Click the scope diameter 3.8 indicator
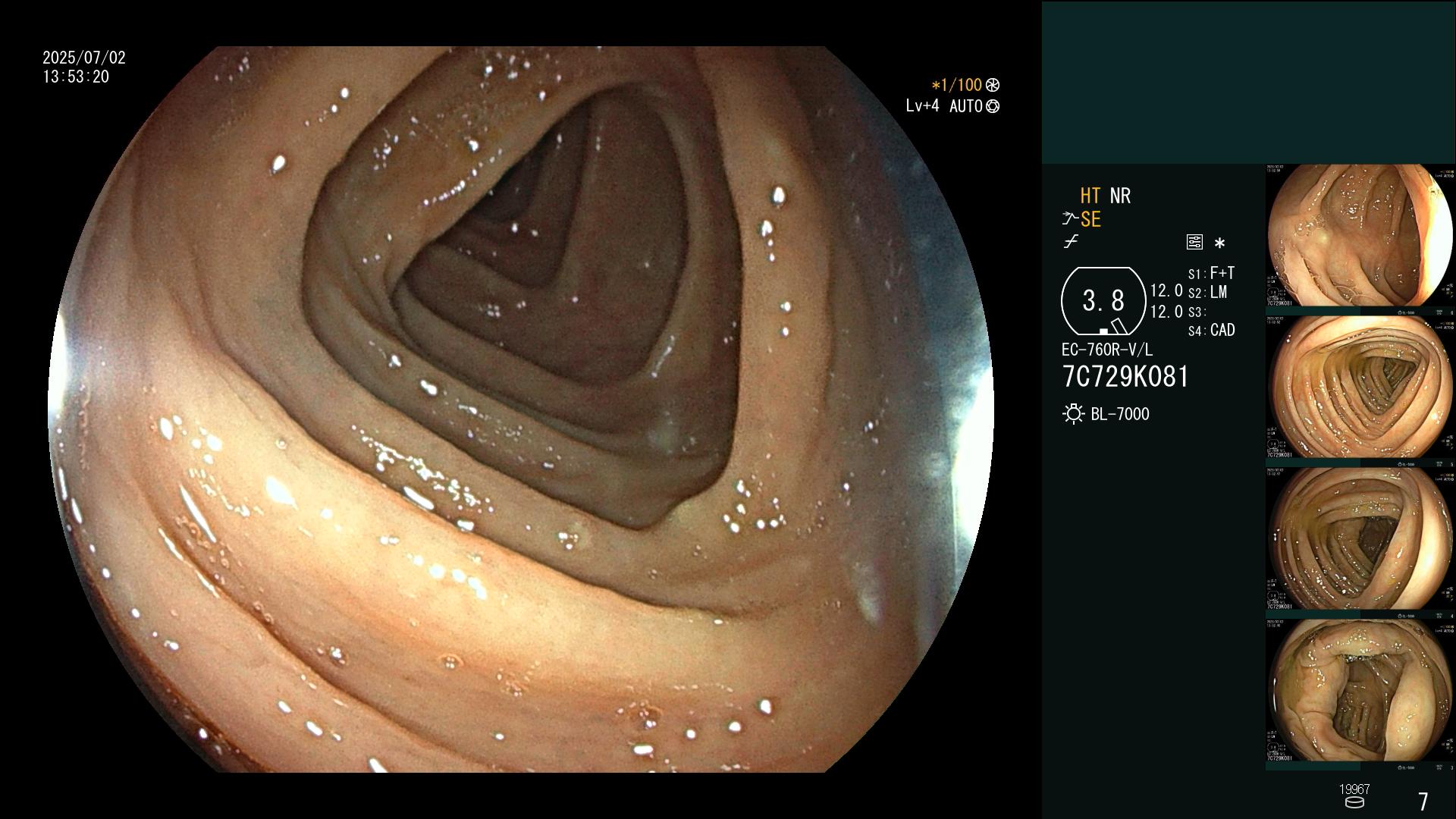This screenshot has height=819, width=1456. point(1103,301)
